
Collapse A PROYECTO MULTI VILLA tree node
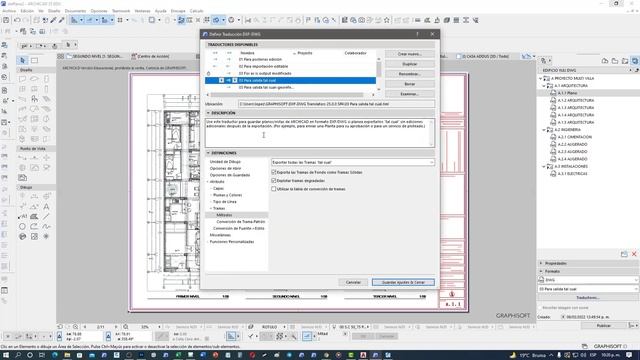[540, 78]
